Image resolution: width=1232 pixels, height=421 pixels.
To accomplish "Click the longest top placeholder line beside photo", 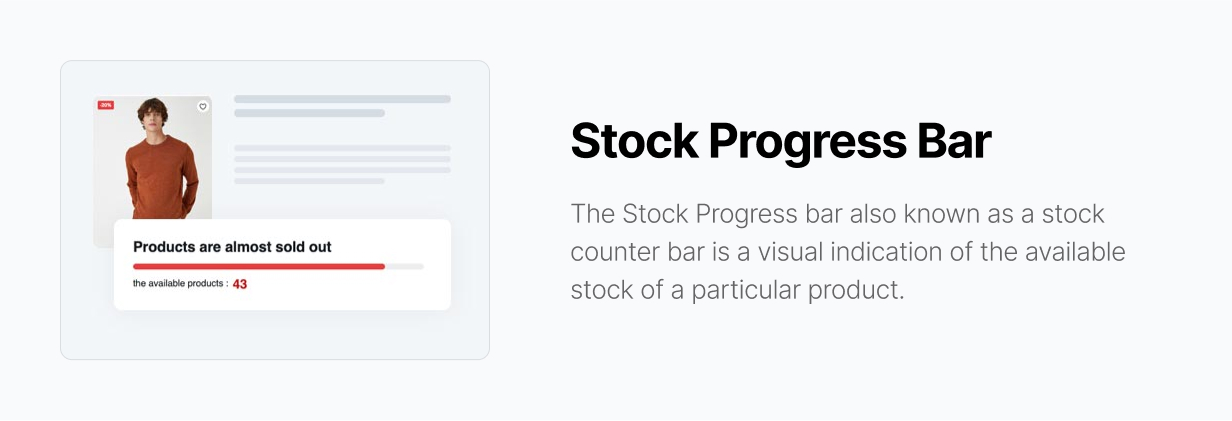I will click(x=342, y=99).
